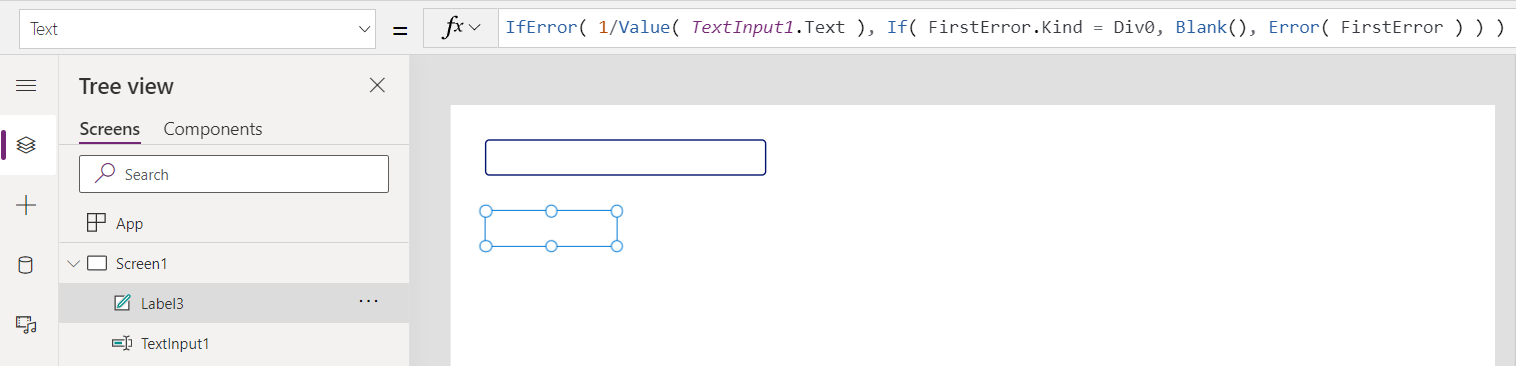Open the Data cylinder icon
Viewport: 1516px width, 366px height.
tap(26, 265)
